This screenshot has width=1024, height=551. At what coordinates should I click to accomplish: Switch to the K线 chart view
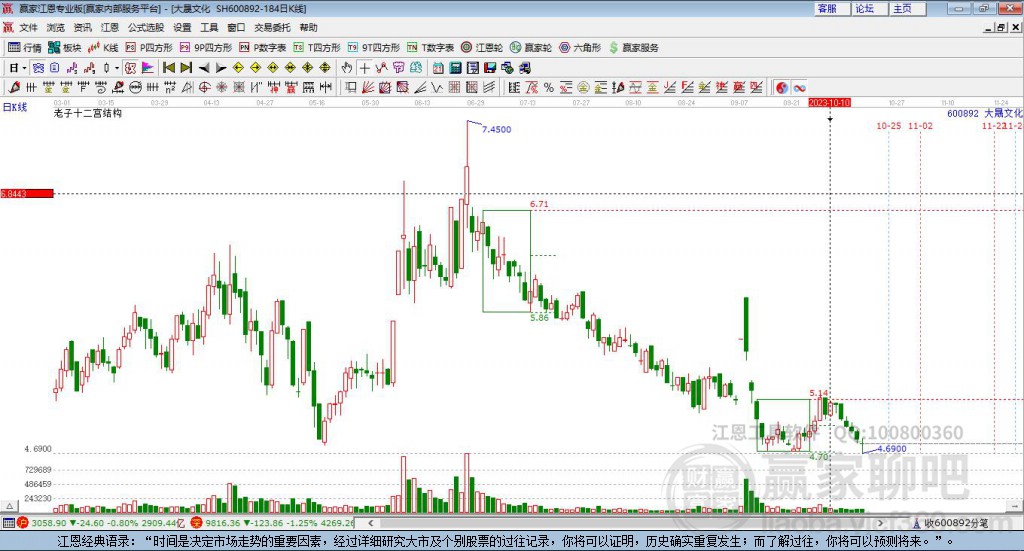pyautogui.click(x=103, y=48)
